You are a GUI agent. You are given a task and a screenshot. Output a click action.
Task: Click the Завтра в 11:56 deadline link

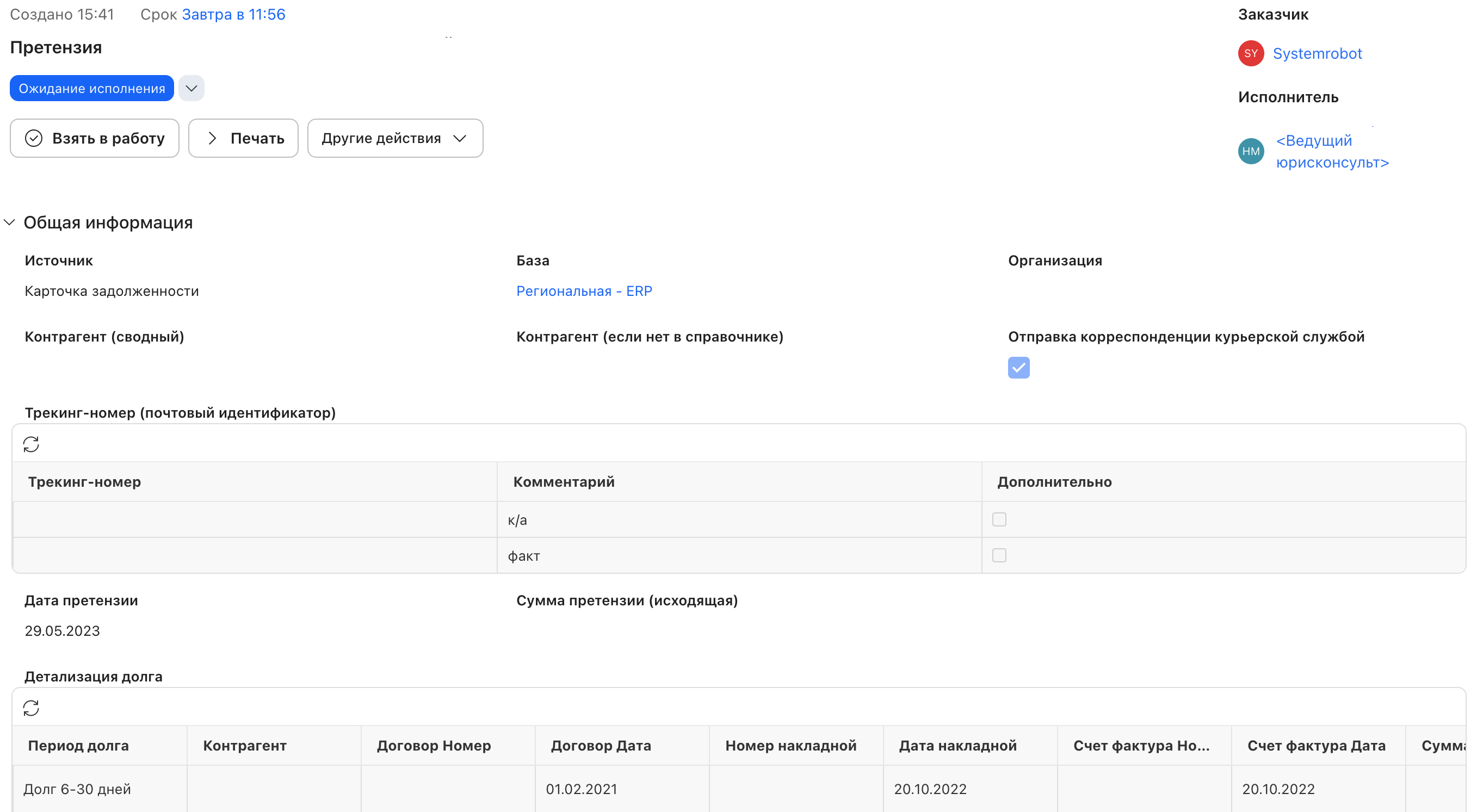coord(233,14)
